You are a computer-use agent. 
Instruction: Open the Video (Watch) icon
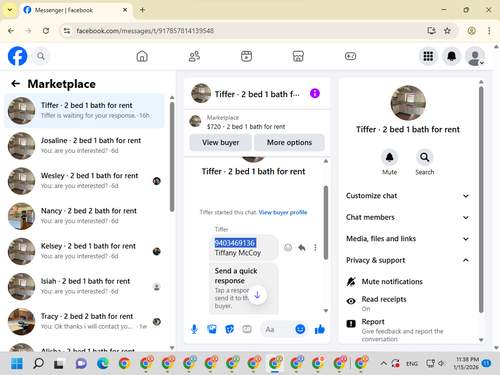pos(246,56)
